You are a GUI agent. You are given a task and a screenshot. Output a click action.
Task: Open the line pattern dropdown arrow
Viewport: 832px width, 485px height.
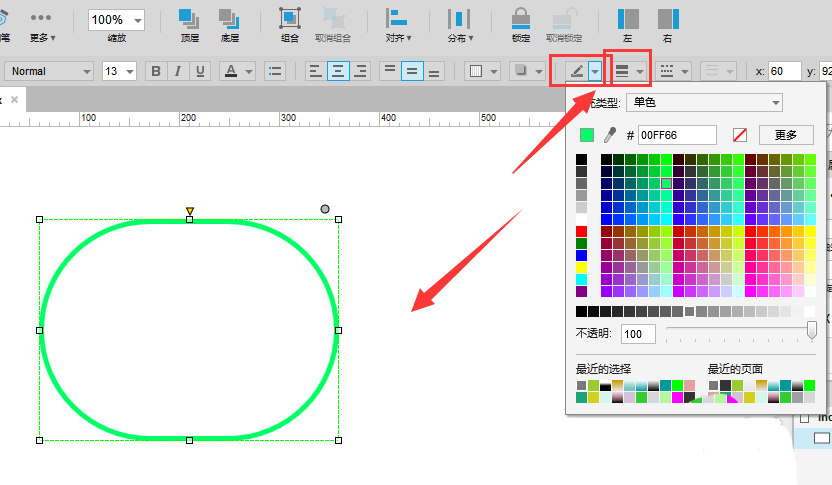[x=685, y=72]
